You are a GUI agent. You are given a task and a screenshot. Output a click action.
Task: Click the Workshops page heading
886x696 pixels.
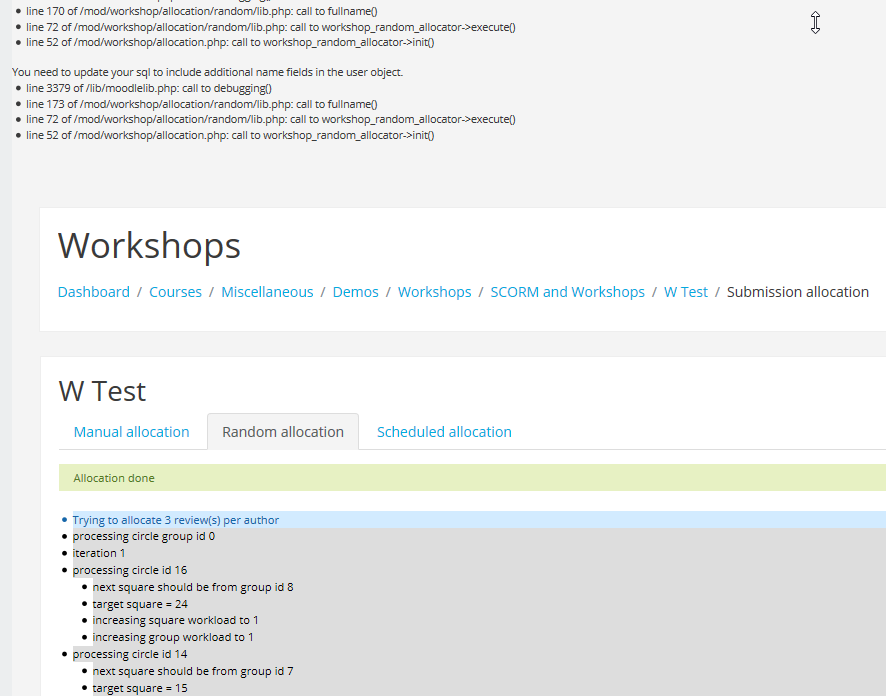149,245
